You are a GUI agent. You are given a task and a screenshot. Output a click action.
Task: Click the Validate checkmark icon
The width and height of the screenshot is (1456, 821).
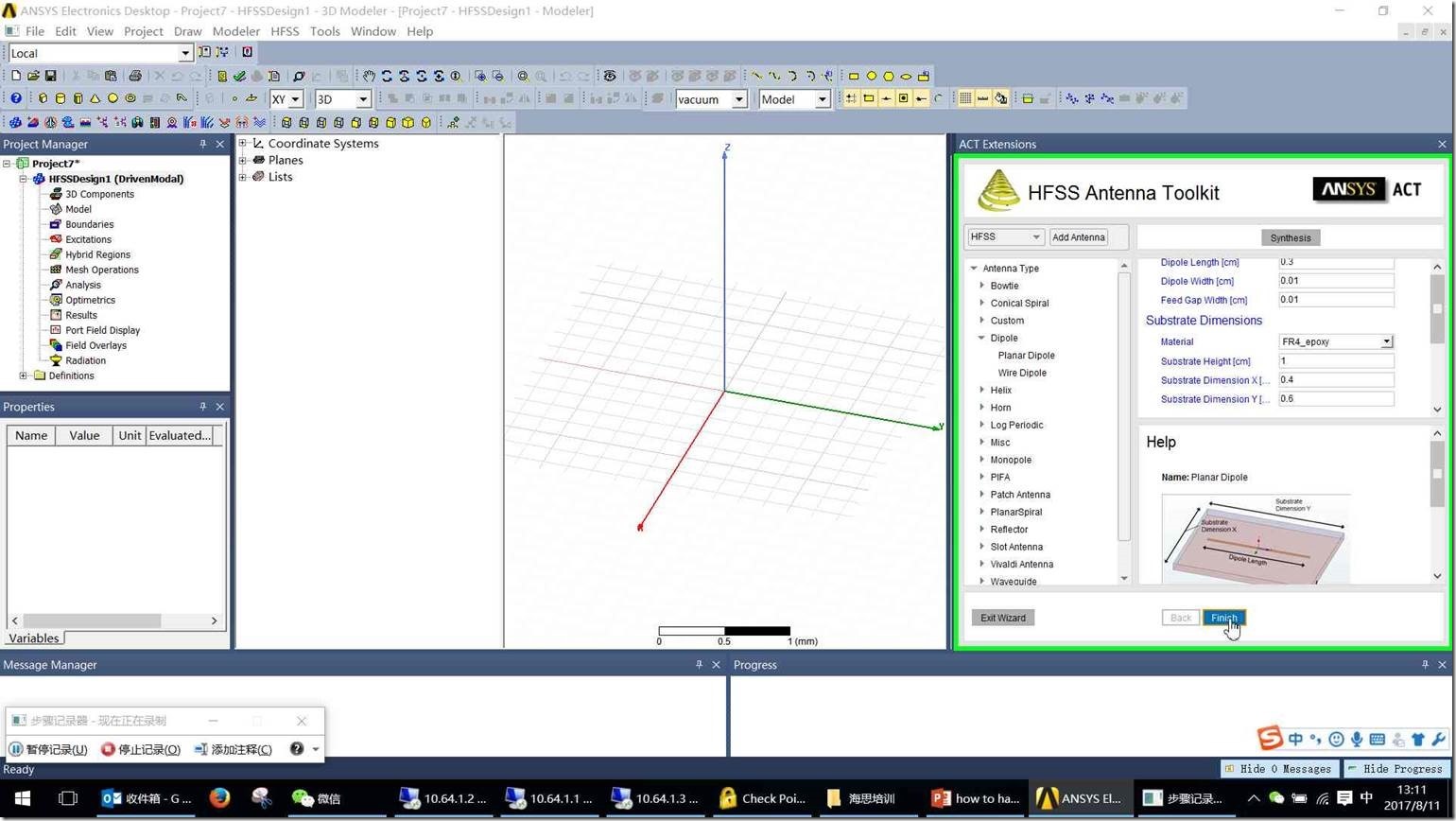pos(239,76)
